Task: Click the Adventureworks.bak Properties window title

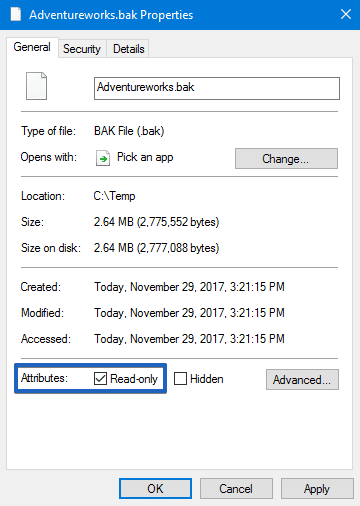Action: point(111,15)
